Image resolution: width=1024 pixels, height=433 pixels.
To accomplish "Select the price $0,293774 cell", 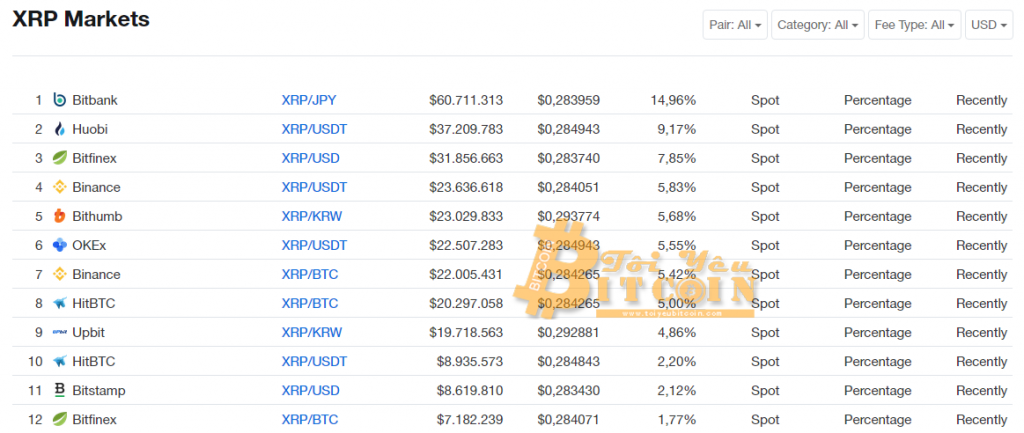I will point(569,216).
